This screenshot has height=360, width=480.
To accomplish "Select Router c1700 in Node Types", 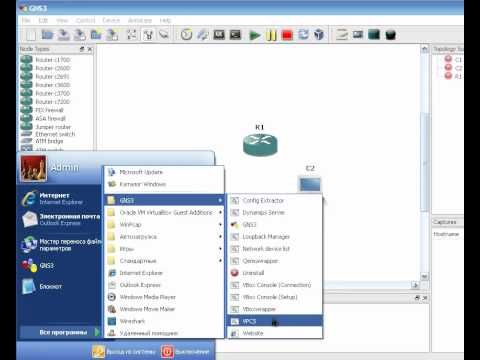I will coord(45,60).
